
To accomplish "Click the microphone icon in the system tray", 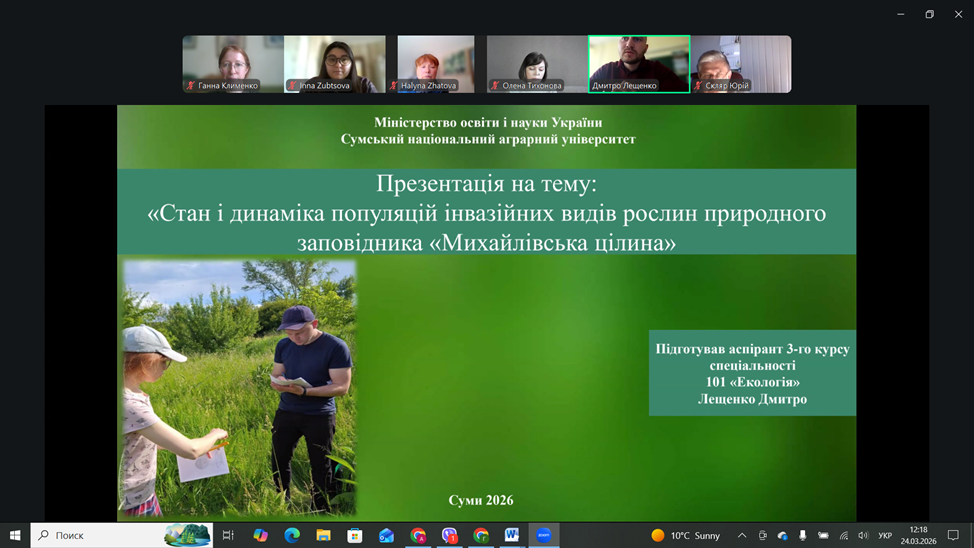I will point(802,535).
